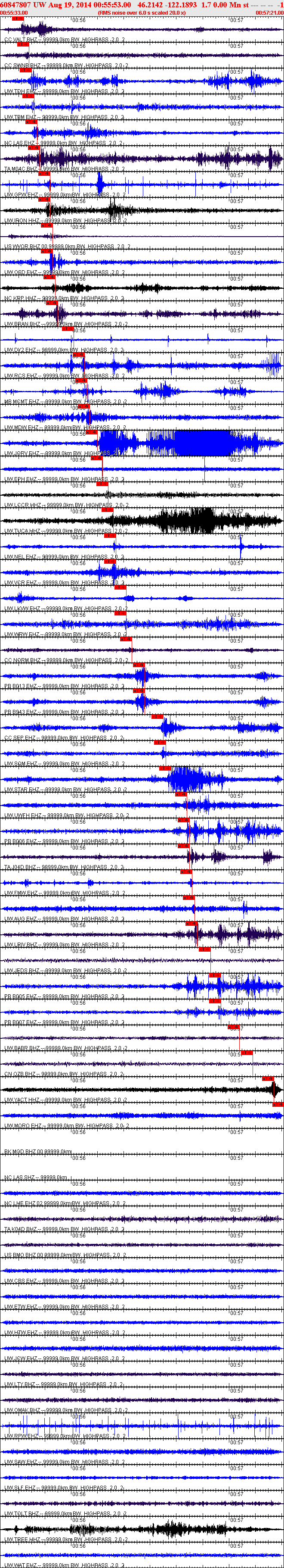
Task: Select the UW NEL EHZ station label
Action: (64, 557)
